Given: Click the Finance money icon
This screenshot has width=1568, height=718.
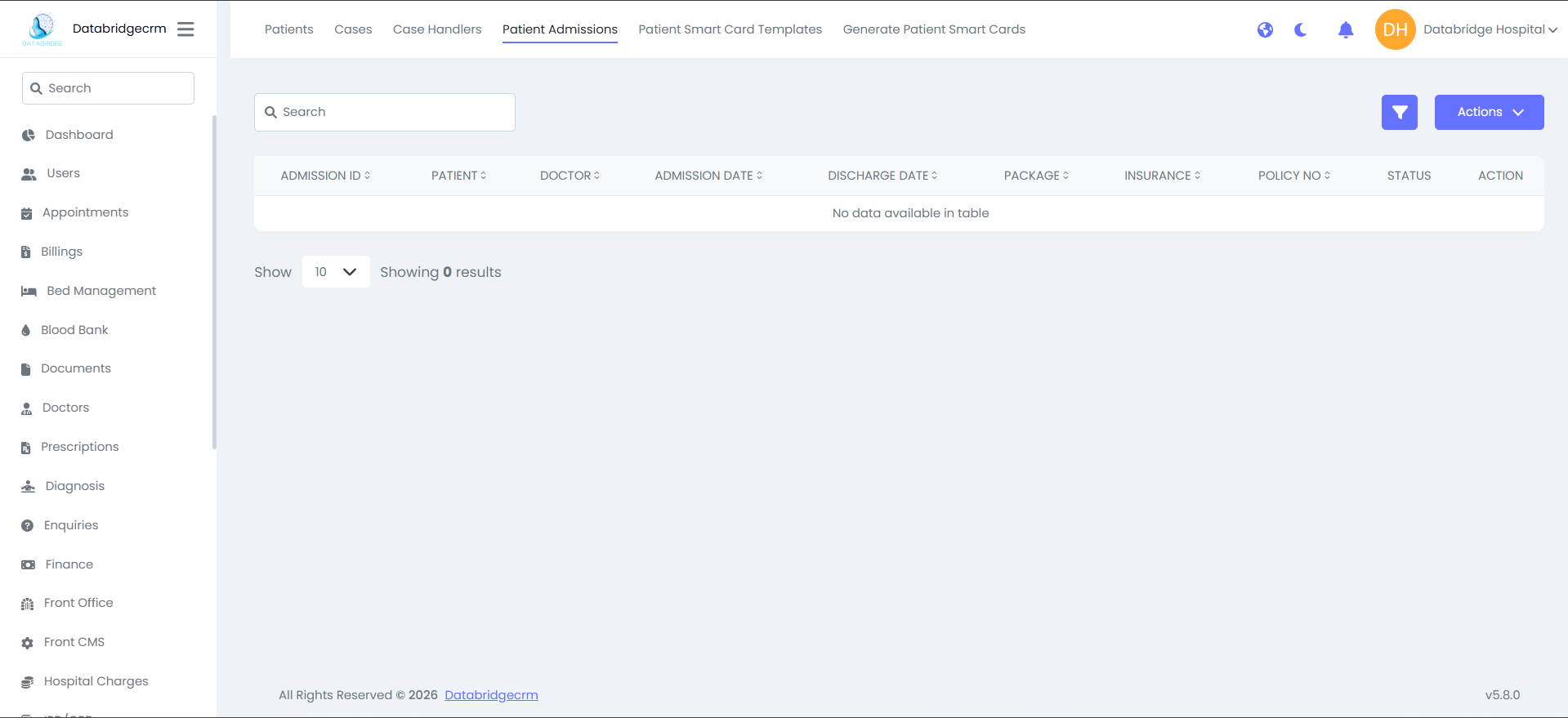Looking at the screenshot, I should point(29,565).
